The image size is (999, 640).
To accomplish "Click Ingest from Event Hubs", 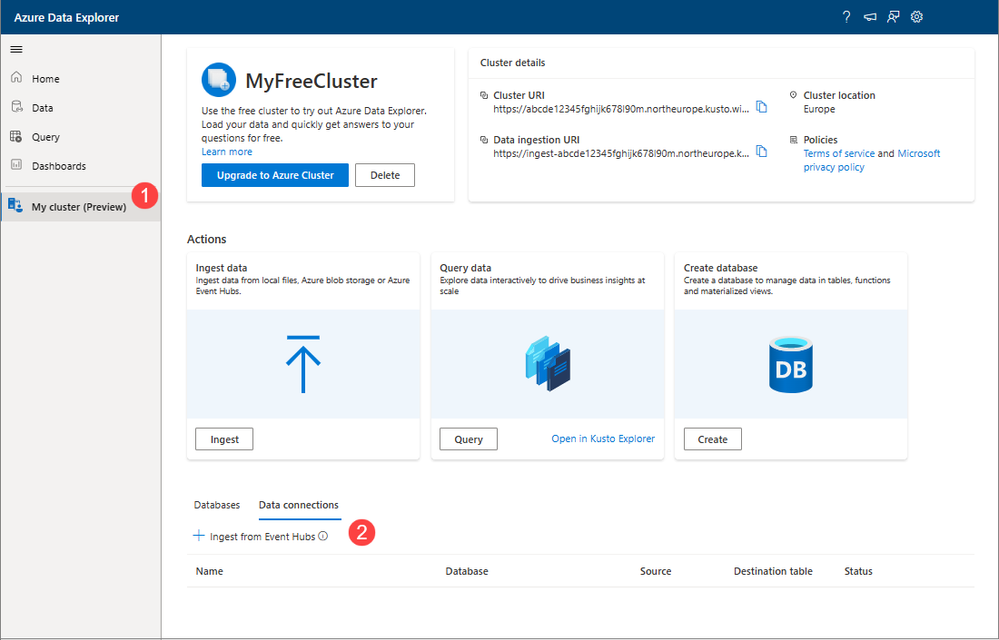I will coord(262,536).
